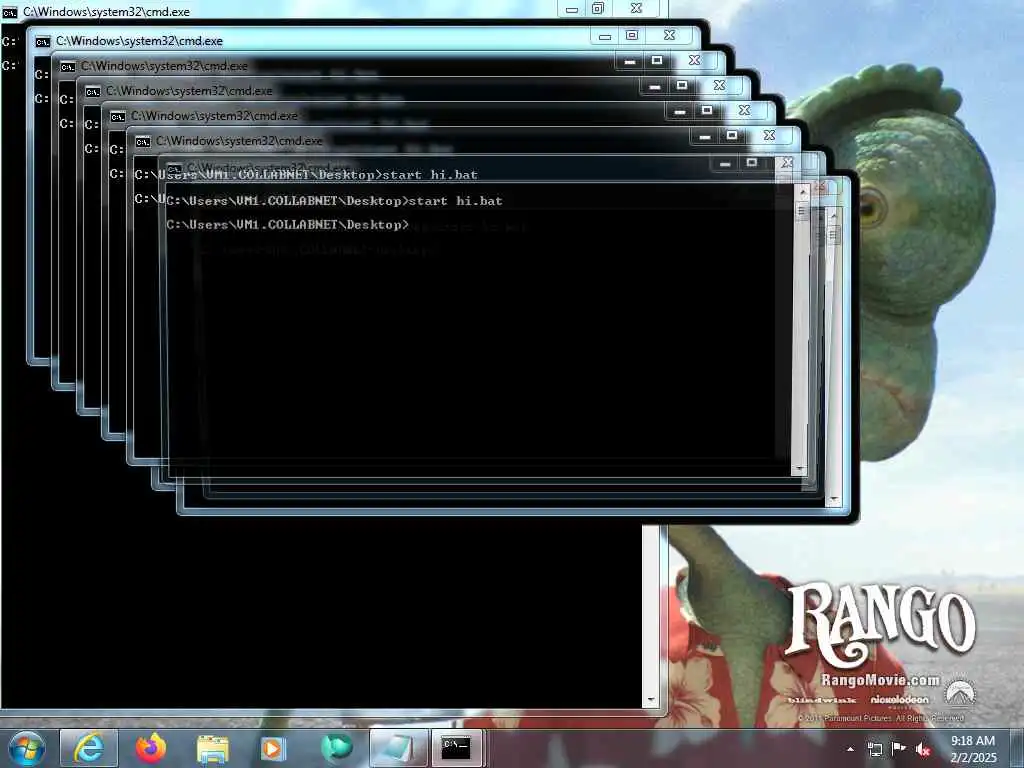Show hidden tray icons arrow
Viewport: 1024px width, 768px height.
[850, 749]
